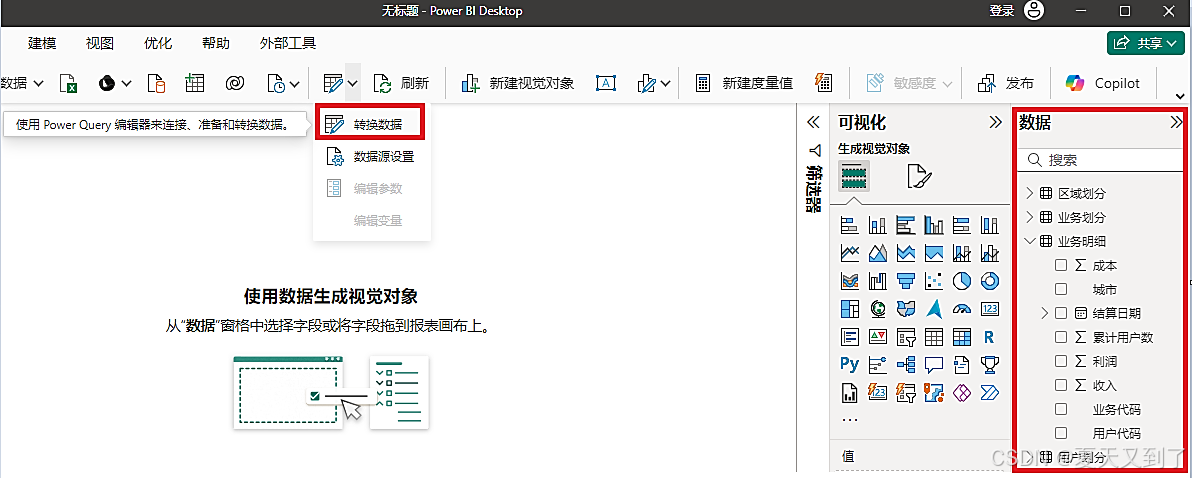Check the 城市 field checkbox
This screenshot has height=478, width=1192.
(1061, 290)
